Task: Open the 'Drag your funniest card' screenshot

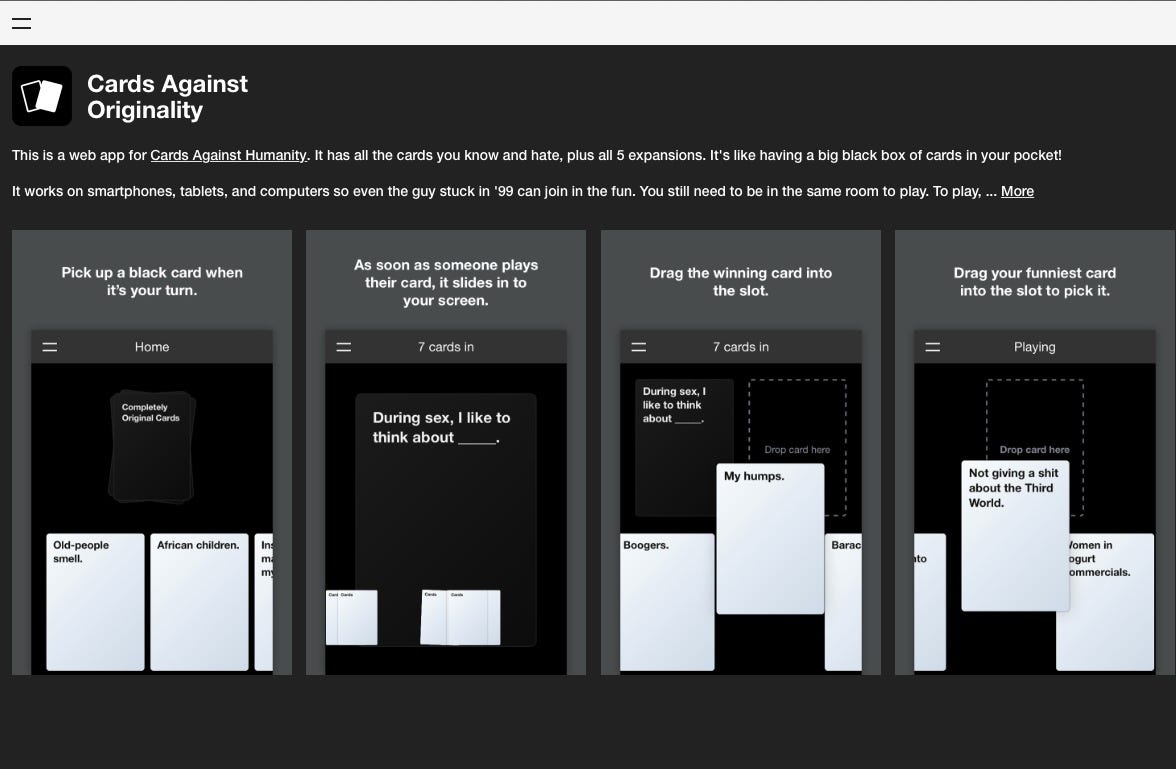Action: (x=1035, y=452)
